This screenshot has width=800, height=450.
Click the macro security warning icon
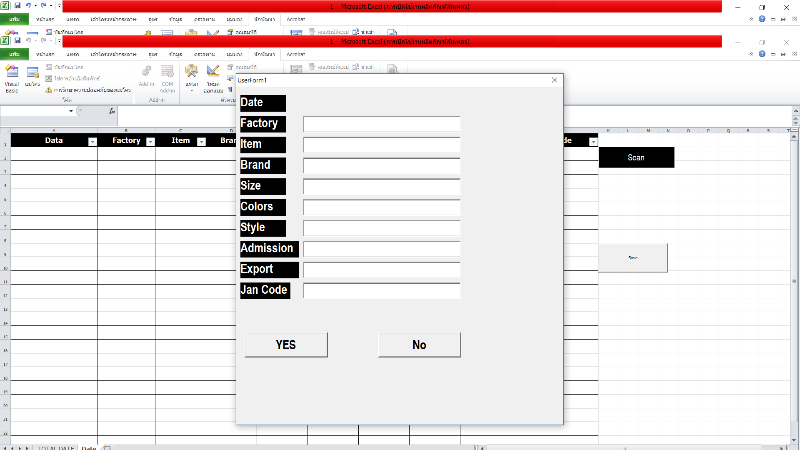pos(47,89)
